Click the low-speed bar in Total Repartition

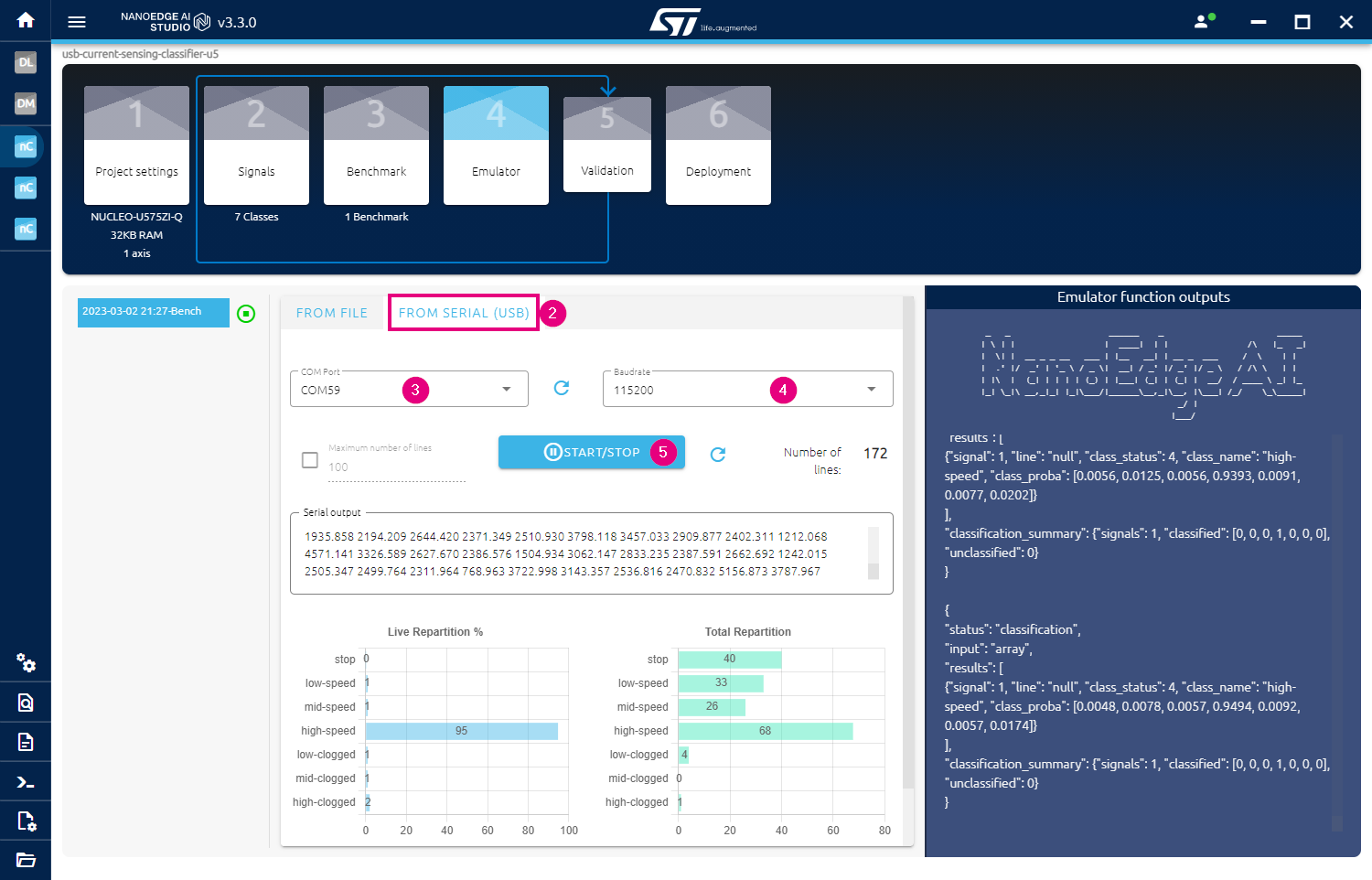721,683
